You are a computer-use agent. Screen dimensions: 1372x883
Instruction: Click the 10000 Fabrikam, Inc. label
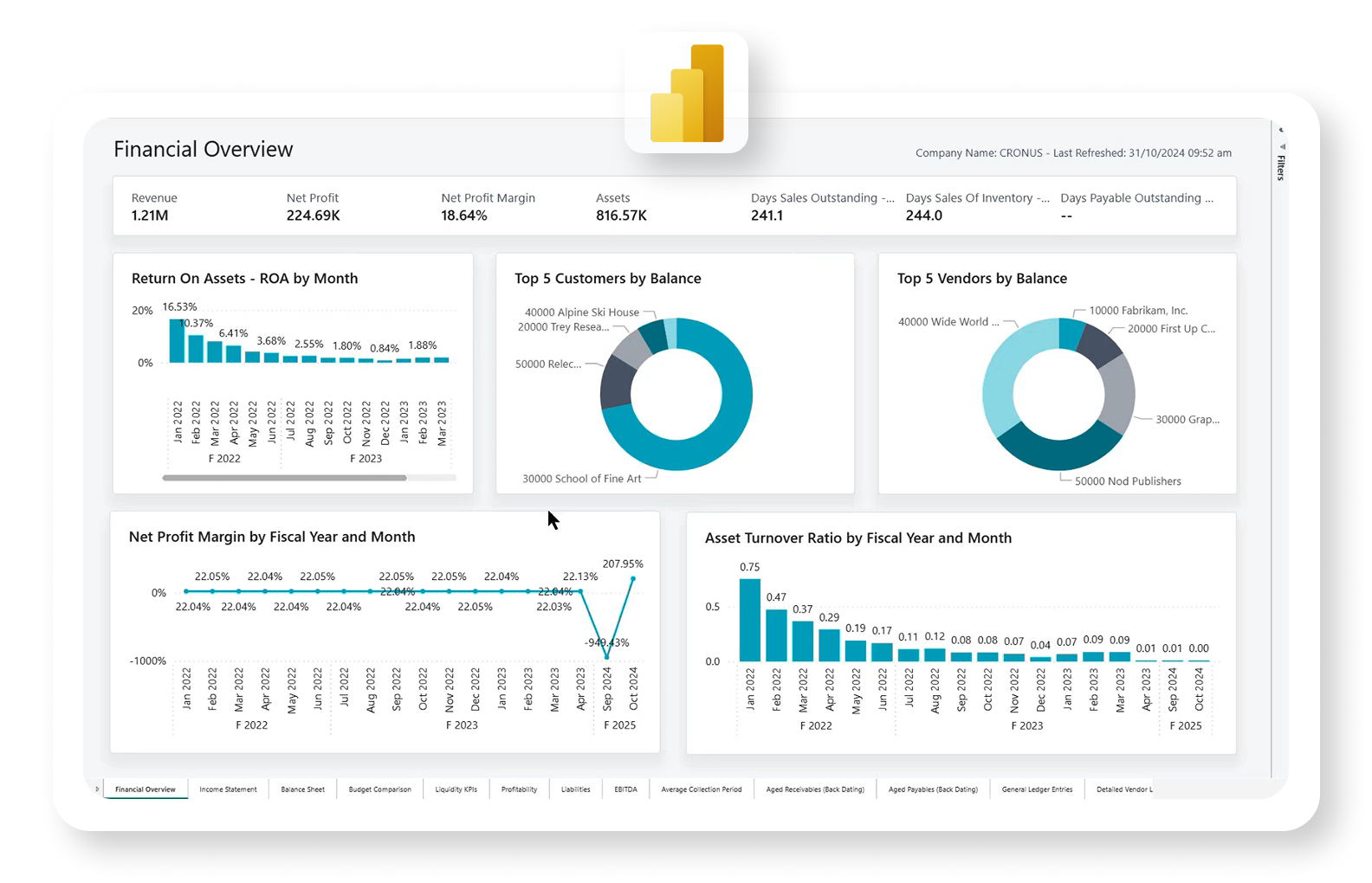click(1138, 311)
